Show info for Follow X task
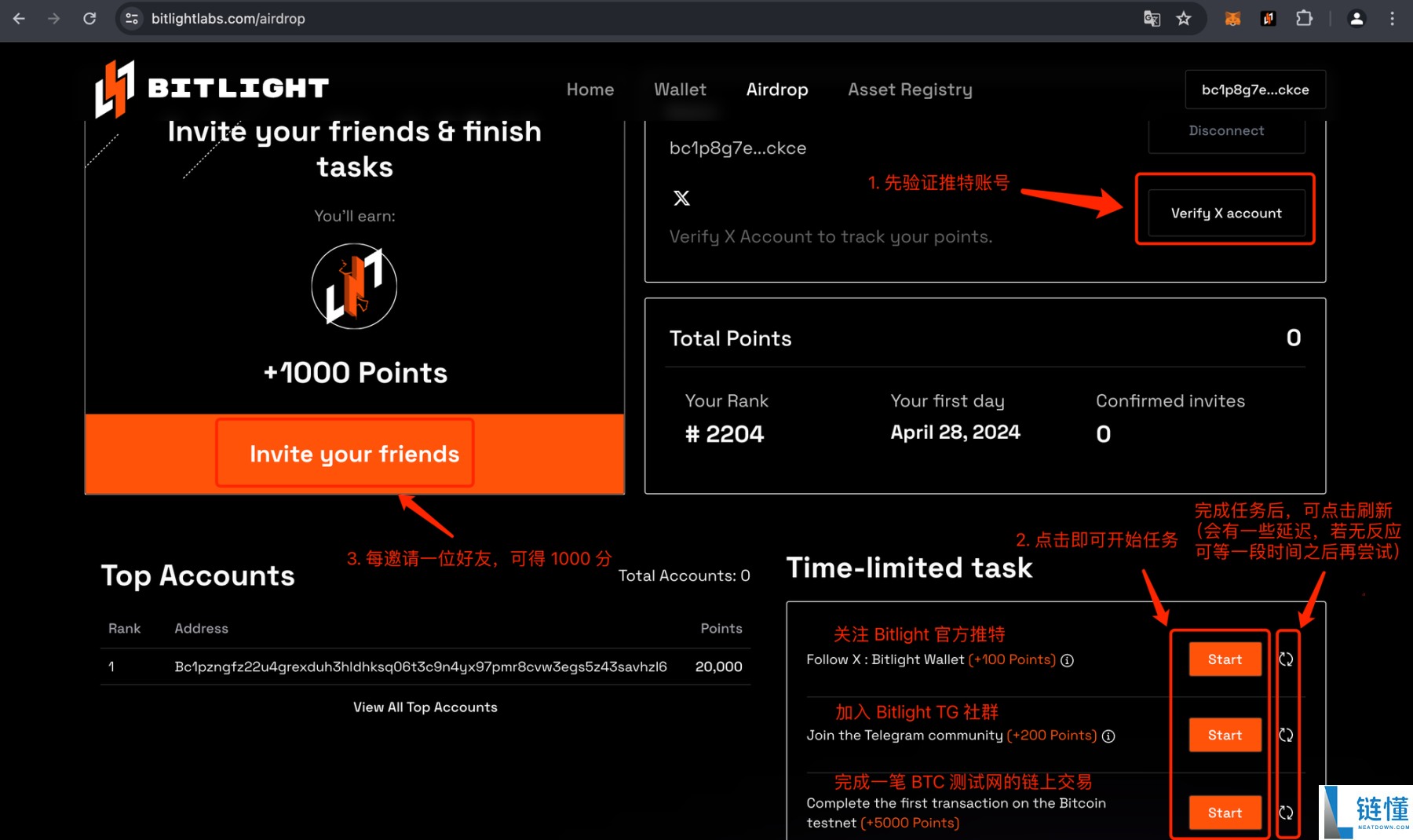This screenshot has width=1413, height=840. click(1067, 660)
